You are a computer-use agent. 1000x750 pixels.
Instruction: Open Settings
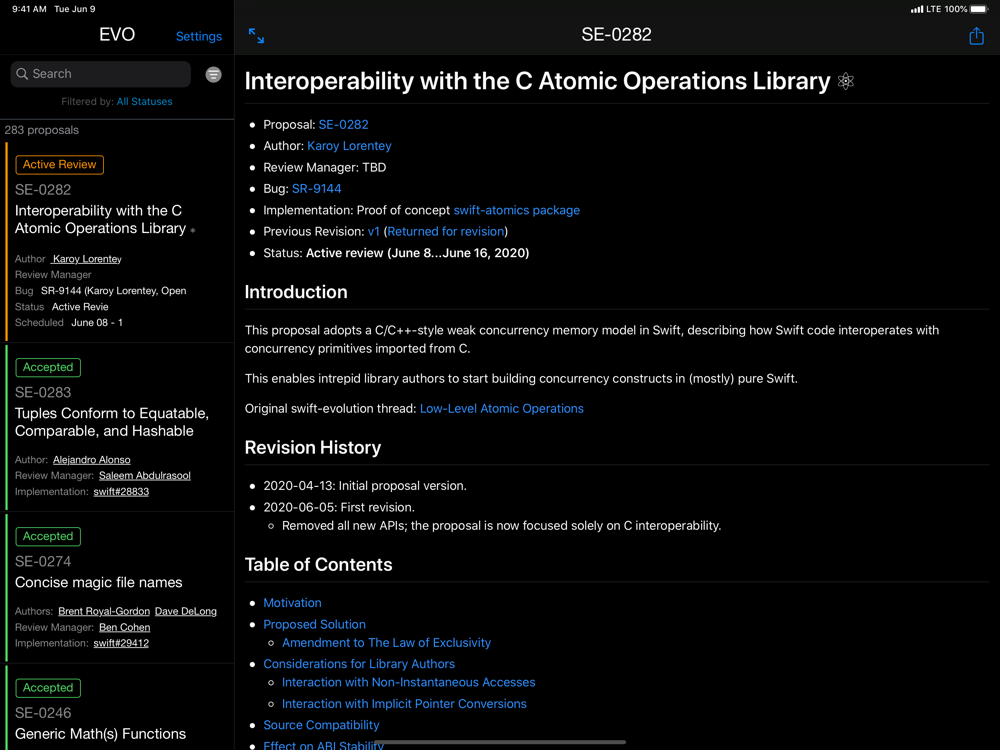click(199, 36)
